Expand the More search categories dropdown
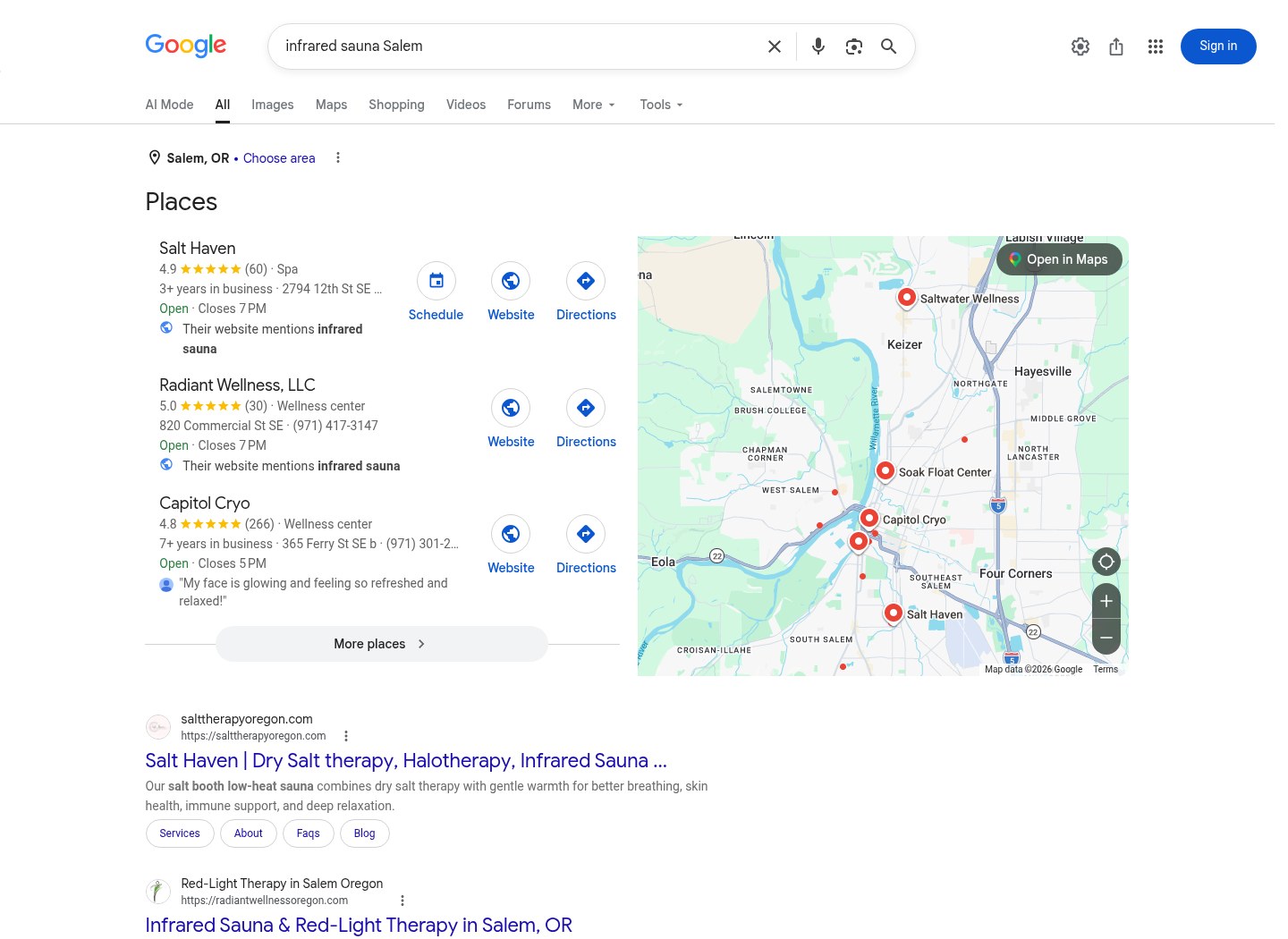 pyautogui.click(x=594, y=105)
